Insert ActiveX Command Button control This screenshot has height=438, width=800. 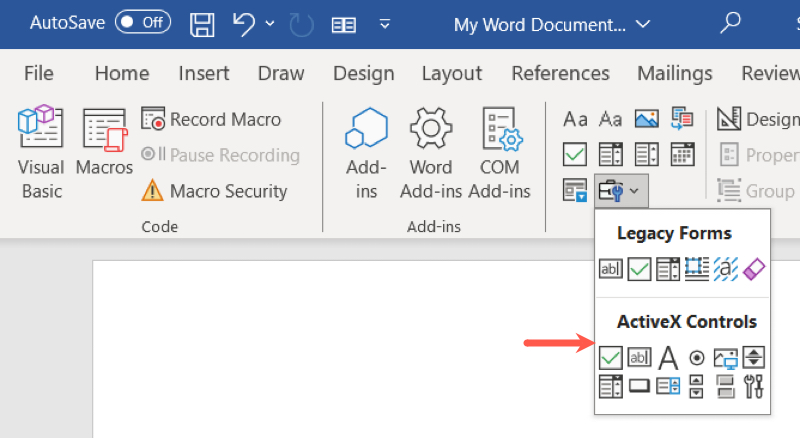(639, 386)
